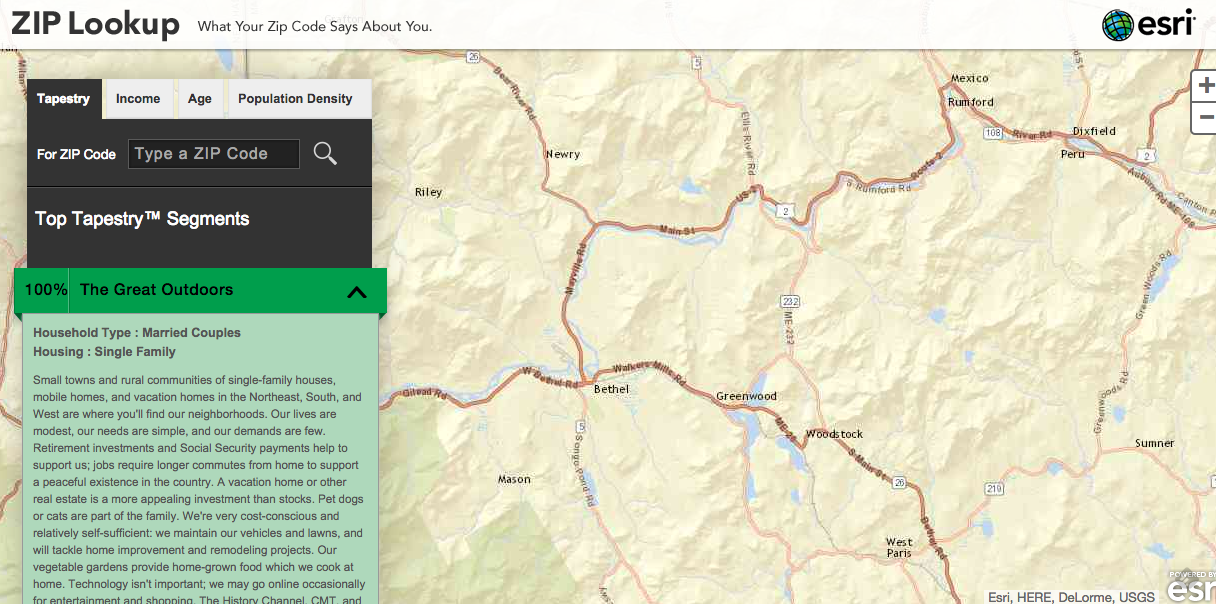
Task: Click the ZIP Lookup title
Action: [94, 24]
